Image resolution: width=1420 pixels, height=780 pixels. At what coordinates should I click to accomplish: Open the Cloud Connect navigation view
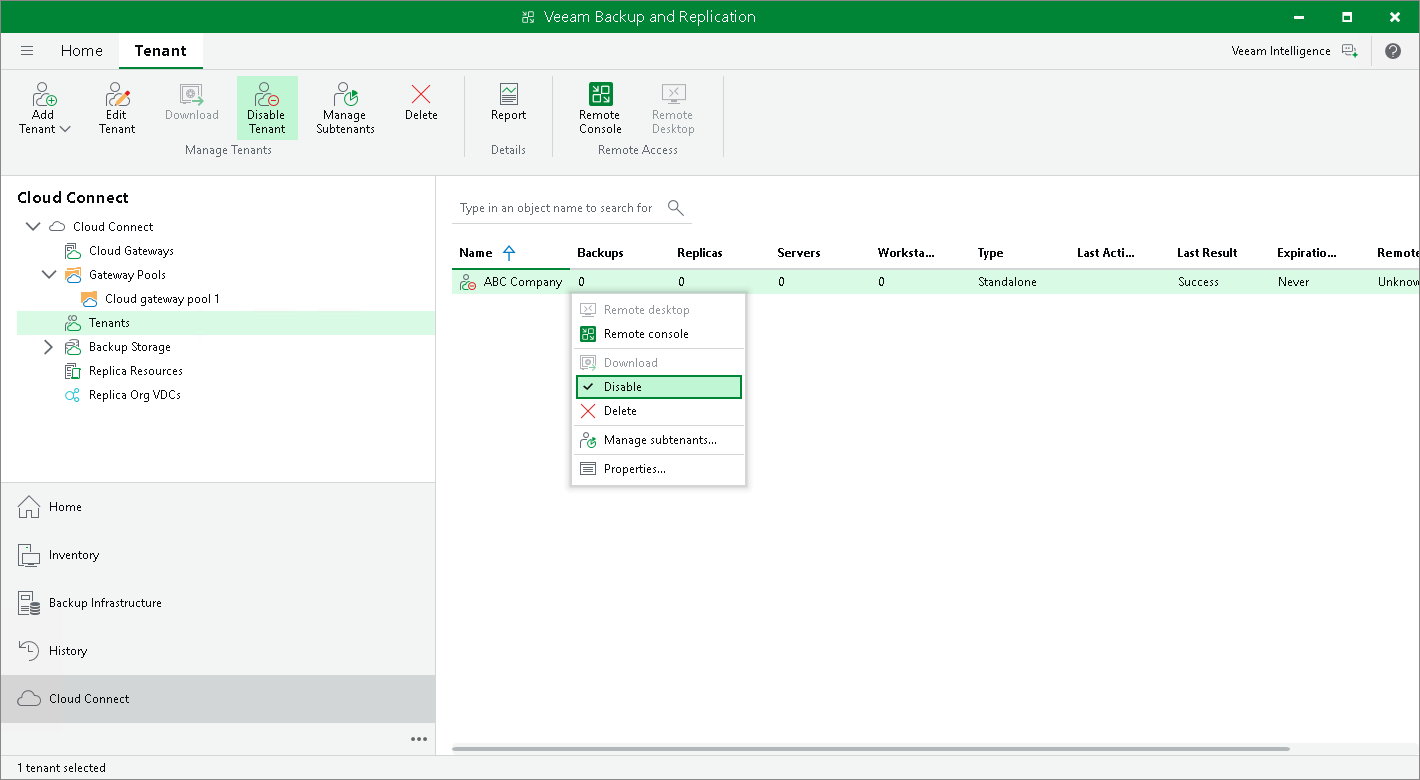(218, 699)
